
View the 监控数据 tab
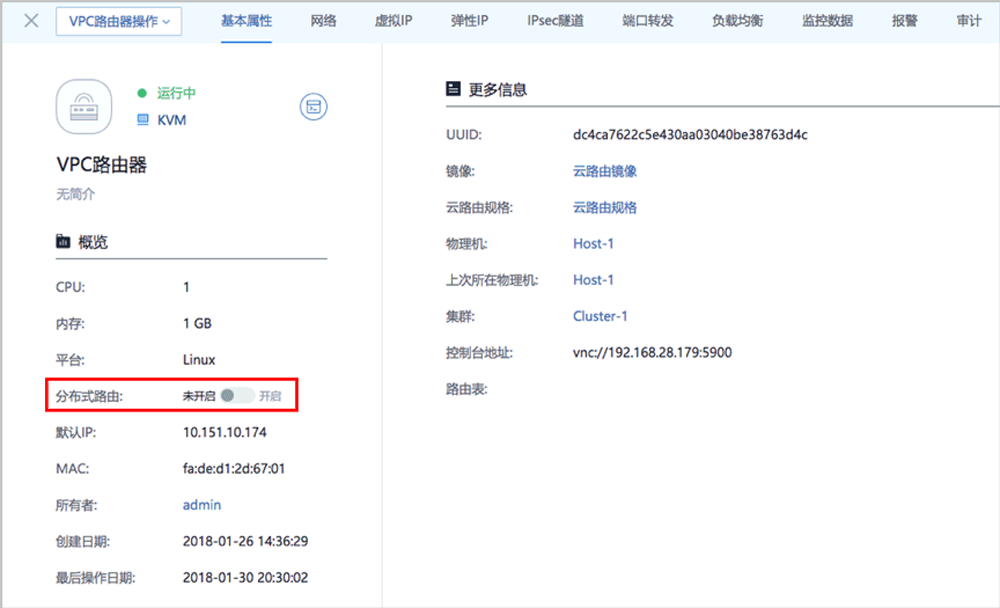click(827, 21)
